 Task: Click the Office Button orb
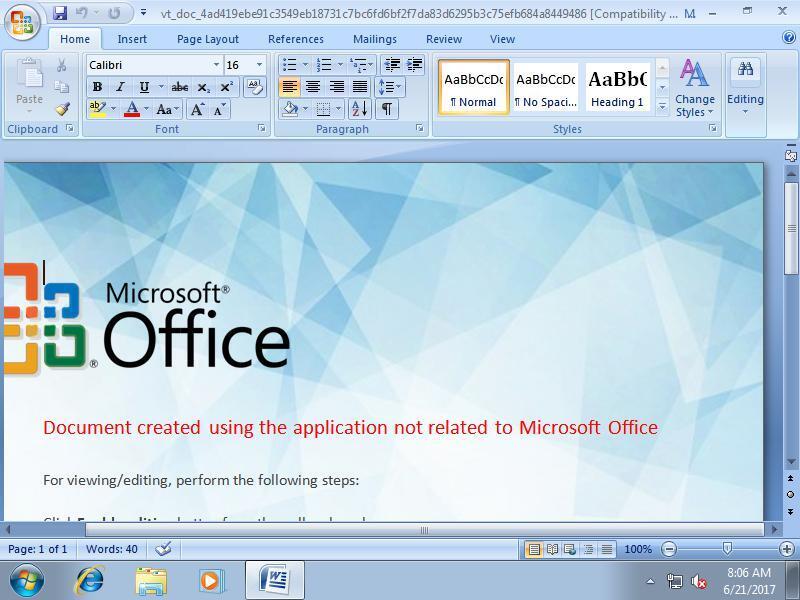pos(22,21)
